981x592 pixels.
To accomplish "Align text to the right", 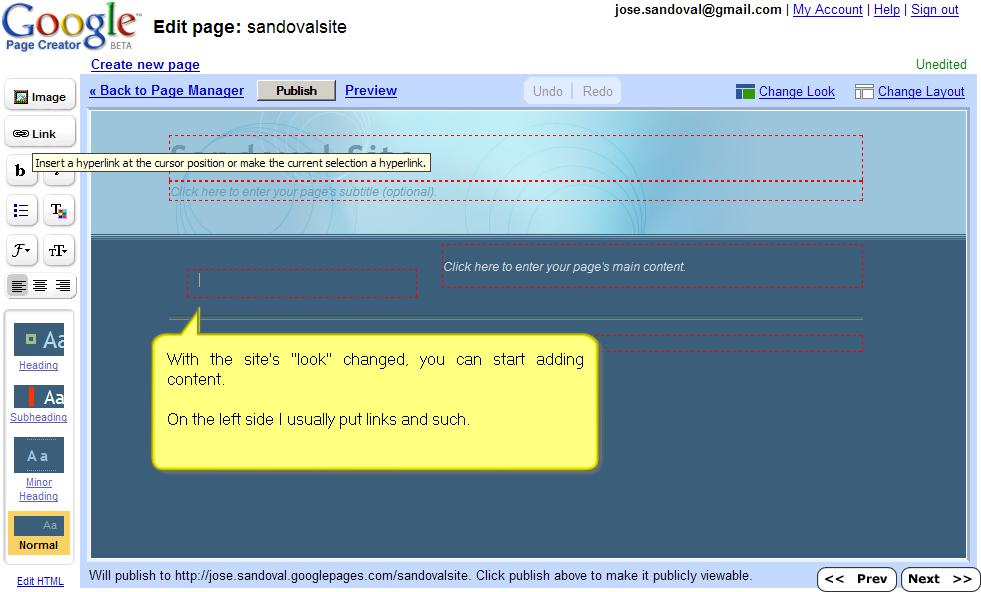I will point(63,286).
